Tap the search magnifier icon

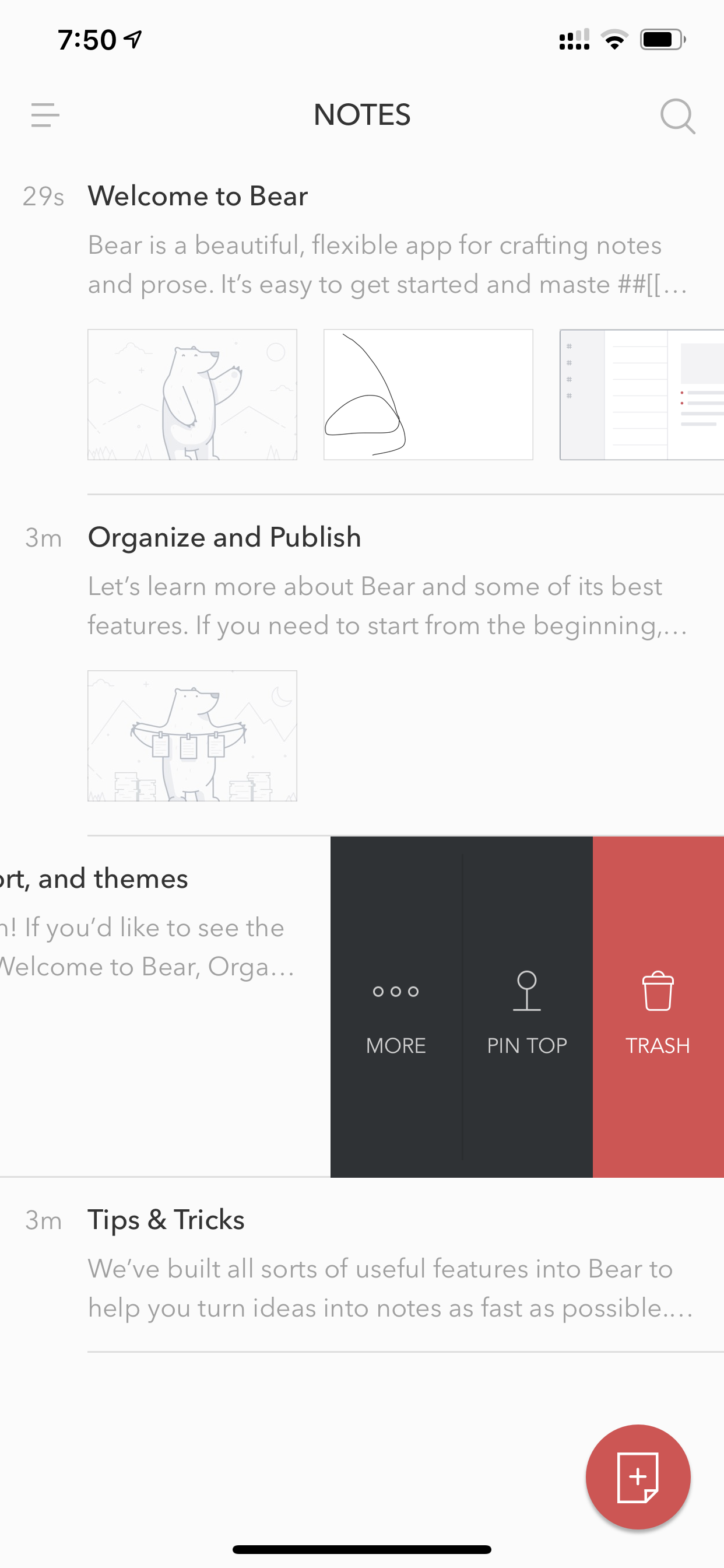[678, 116]
